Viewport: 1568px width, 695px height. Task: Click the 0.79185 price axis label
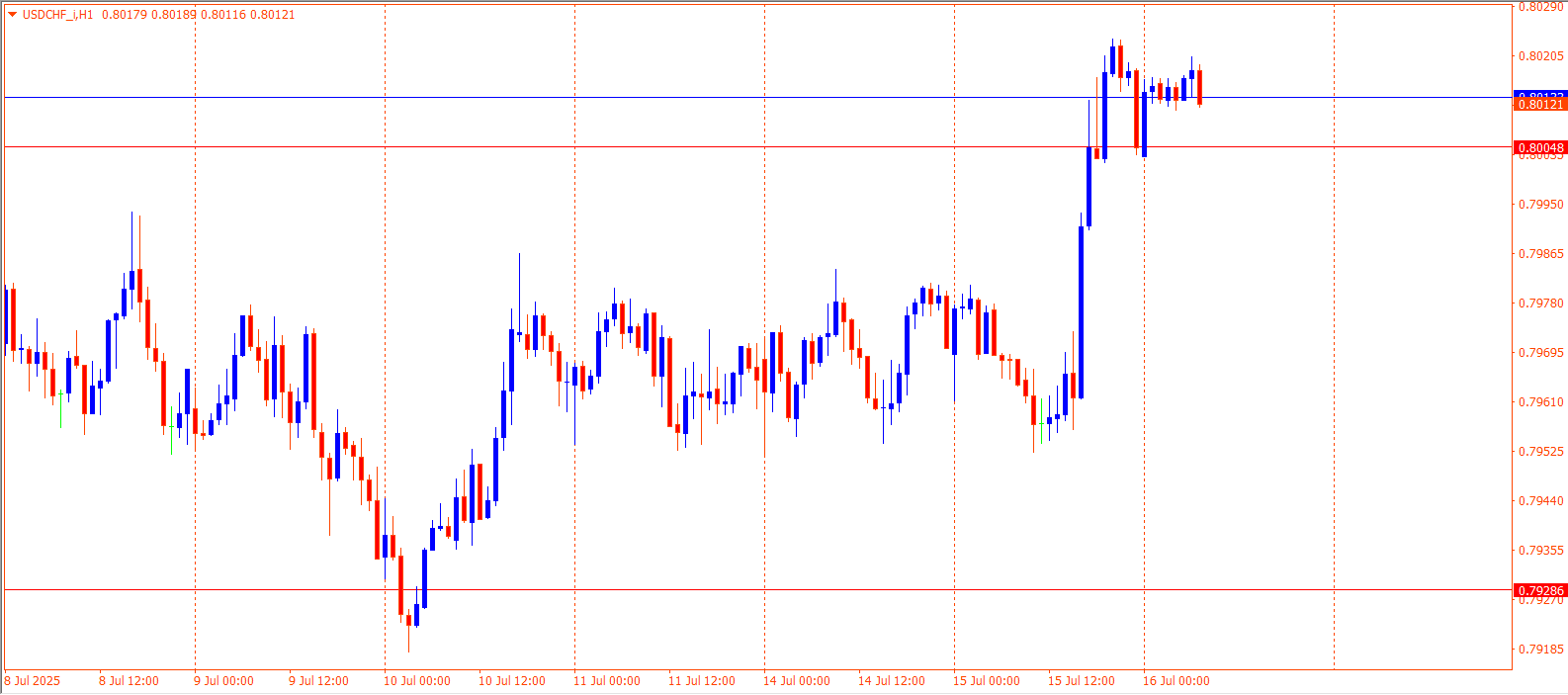pos(1541,650)
